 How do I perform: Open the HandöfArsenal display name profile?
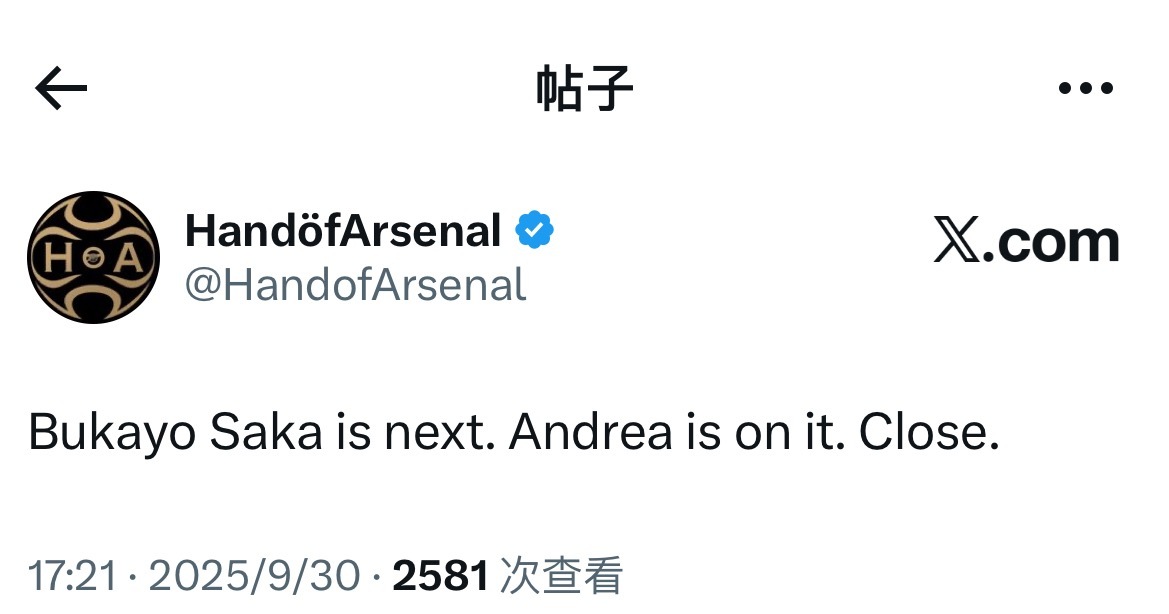343,230
